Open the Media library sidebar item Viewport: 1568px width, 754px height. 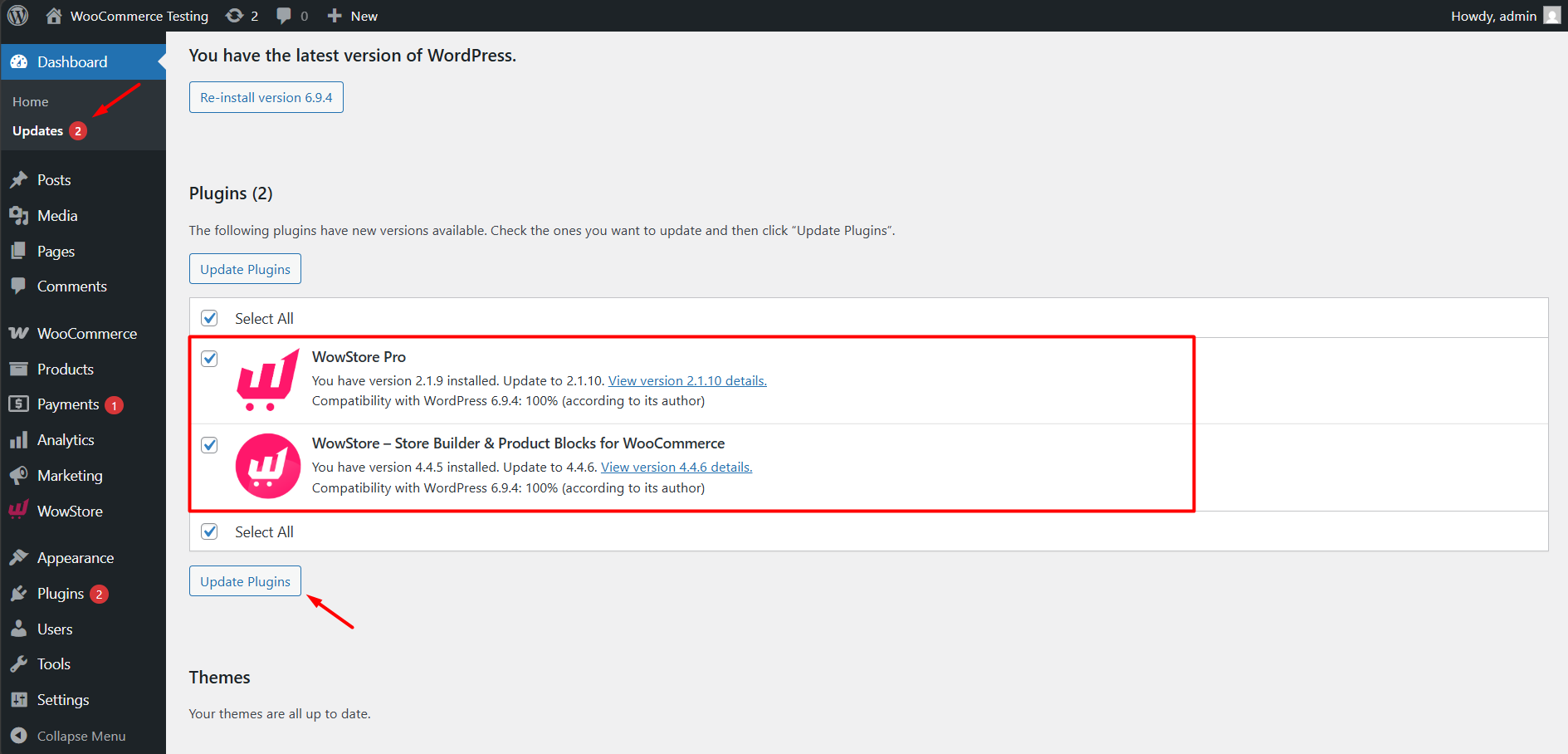(x=56, y=215)
